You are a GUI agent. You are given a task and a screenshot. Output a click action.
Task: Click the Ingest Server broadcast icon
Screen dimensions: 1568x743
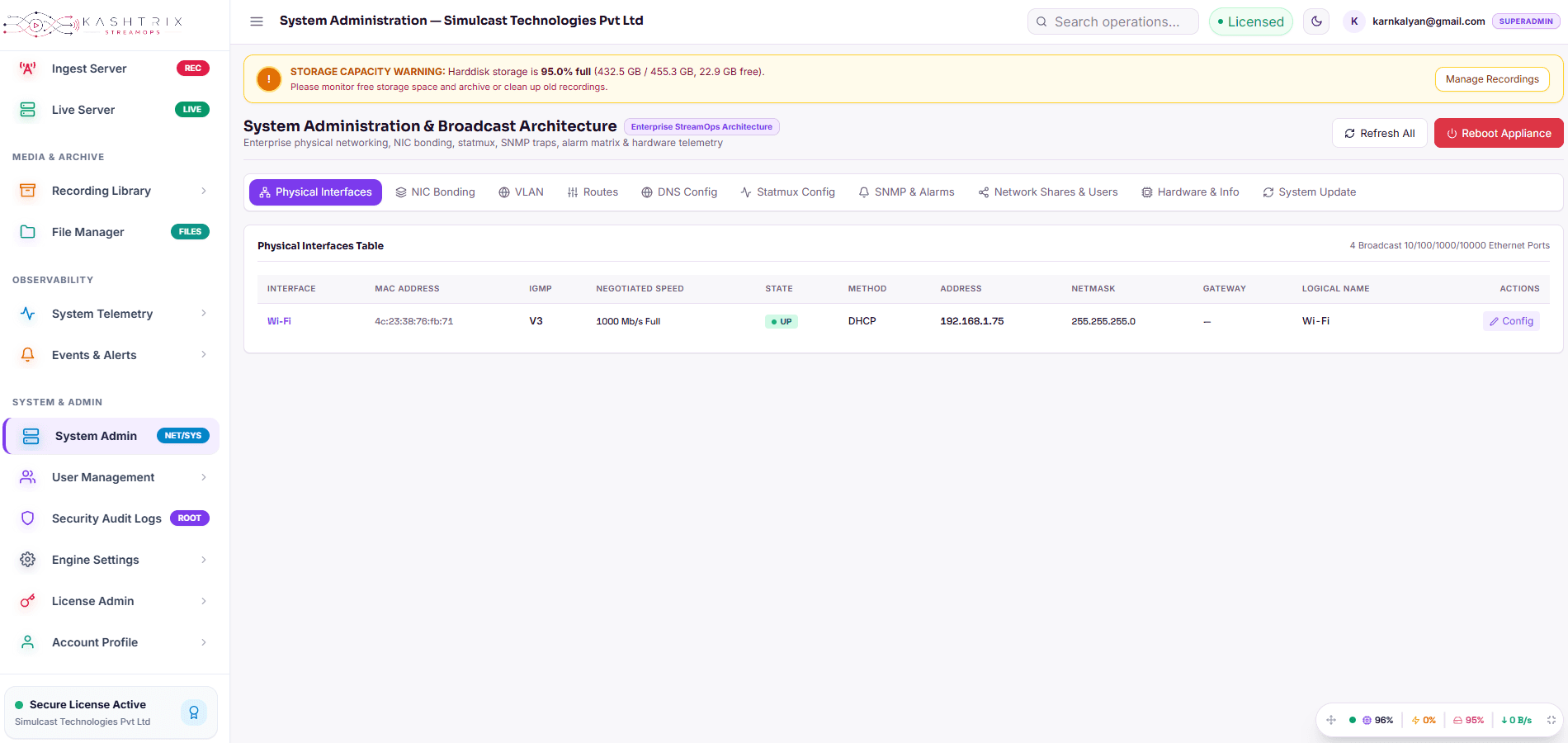pyautogui.click(x=28, y=69)
